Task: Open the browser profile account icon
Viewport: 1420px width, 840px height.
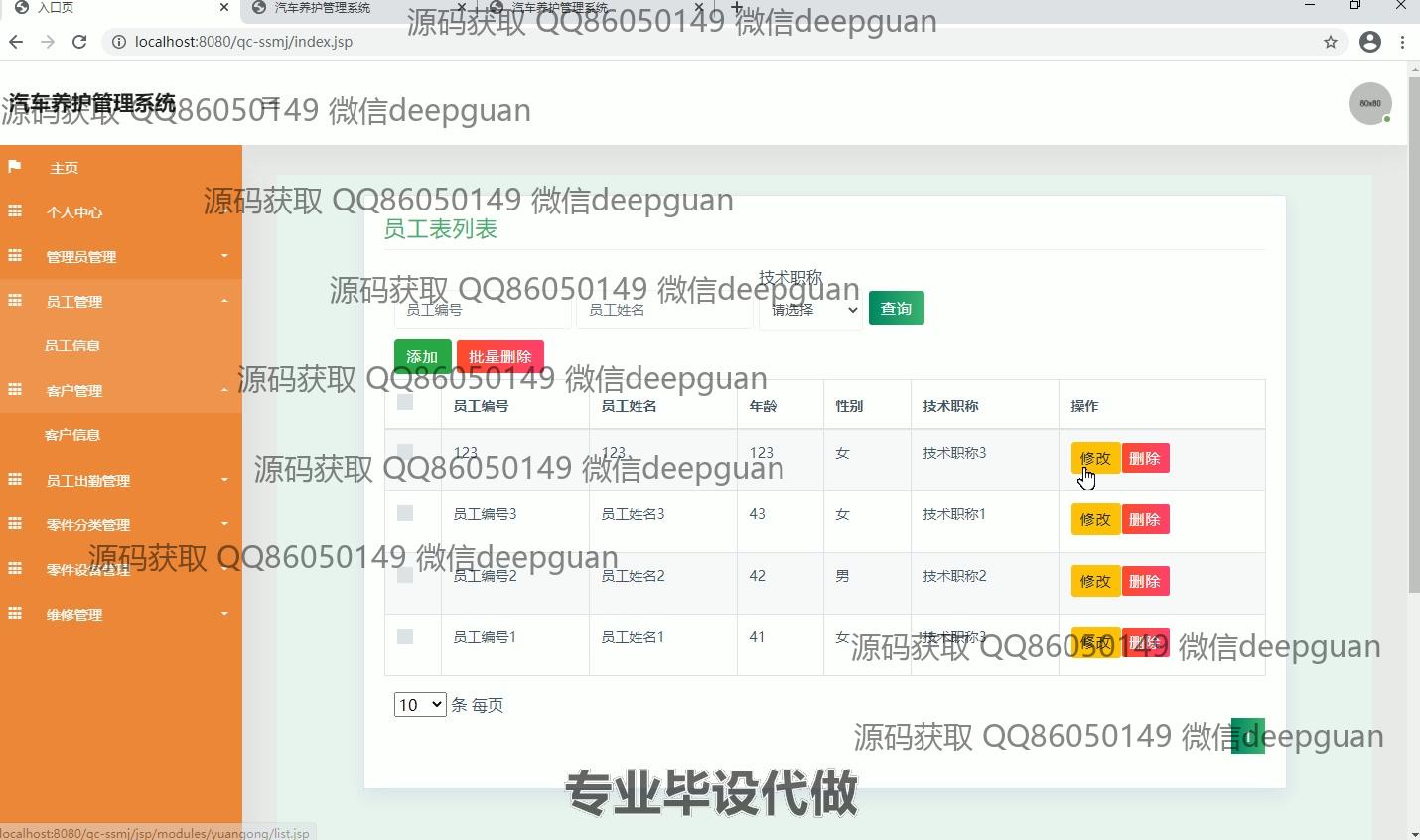Action: [1370, 42]
